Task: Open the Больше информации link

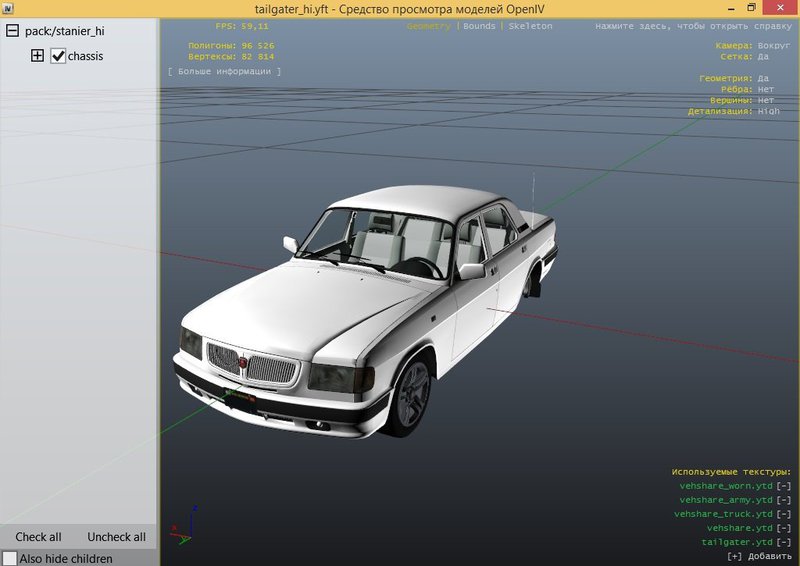Action: pyautogui.click(x=224, y=71)
